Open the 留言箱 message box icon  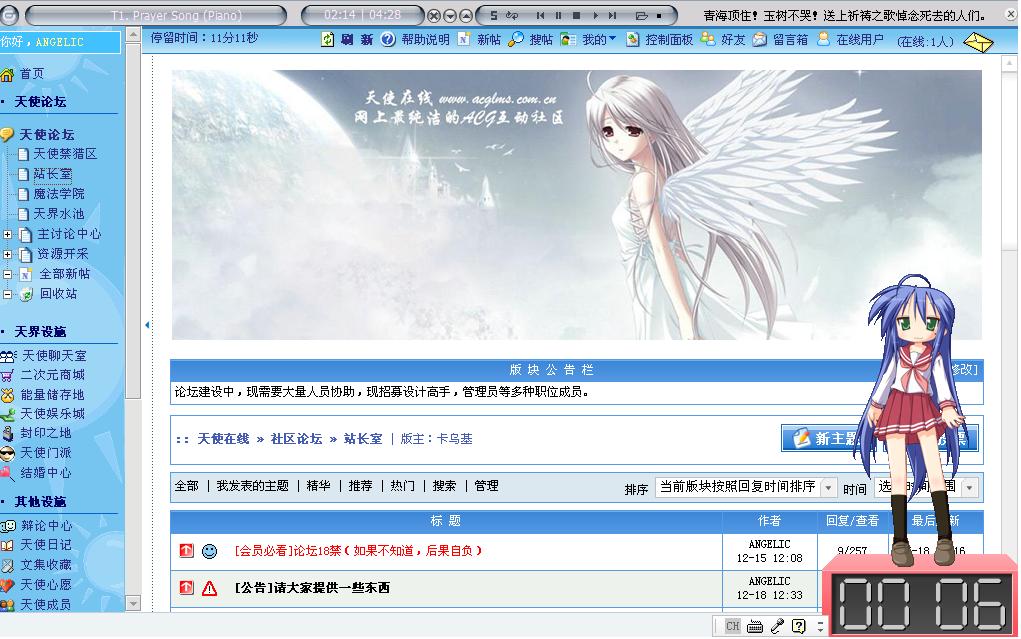click(x=760, y=40)
